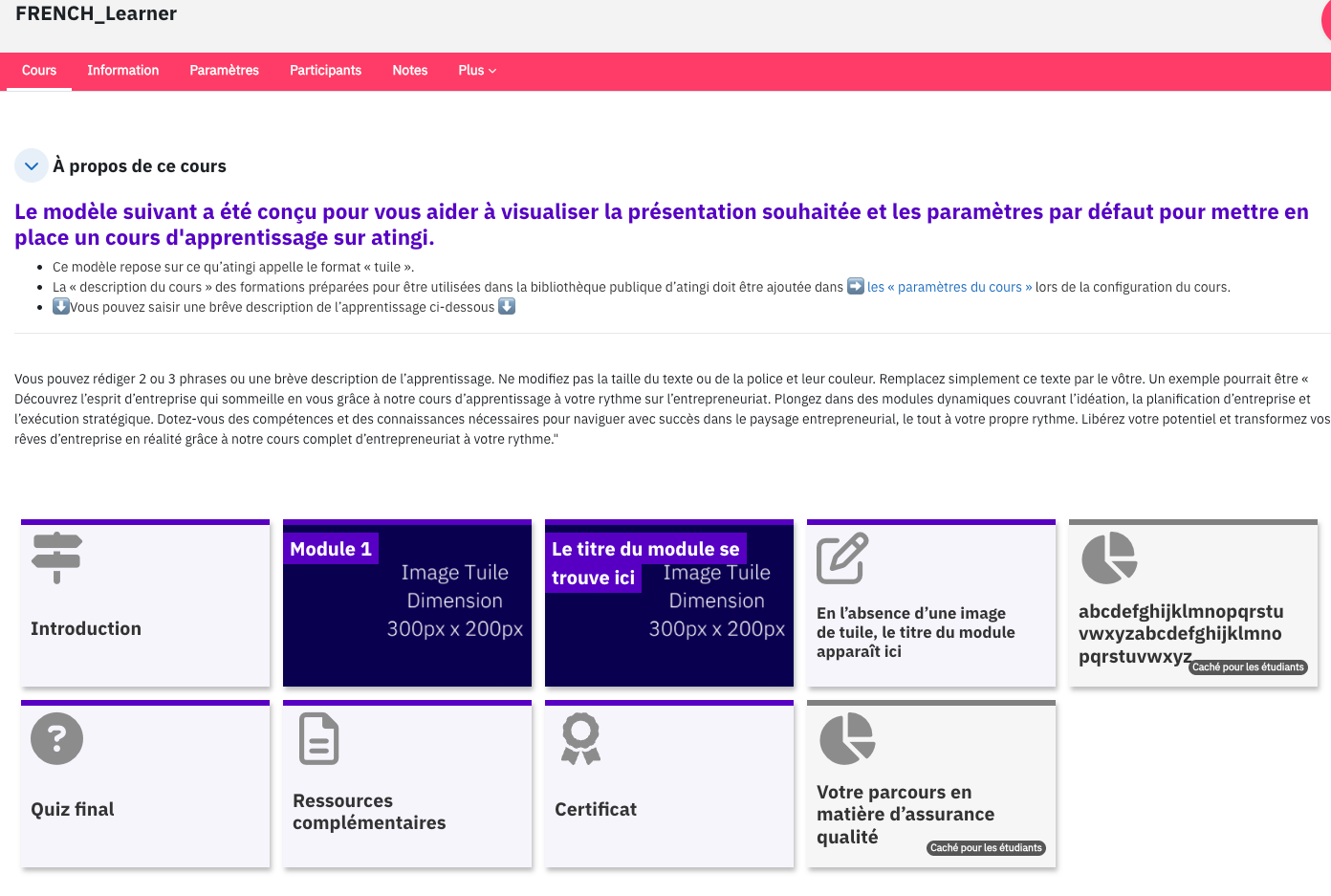The image size is (1331, 896).
Task: Click pie chart icon on abcdefghijklmnopqrstu tile
Action: [1109, 557]
